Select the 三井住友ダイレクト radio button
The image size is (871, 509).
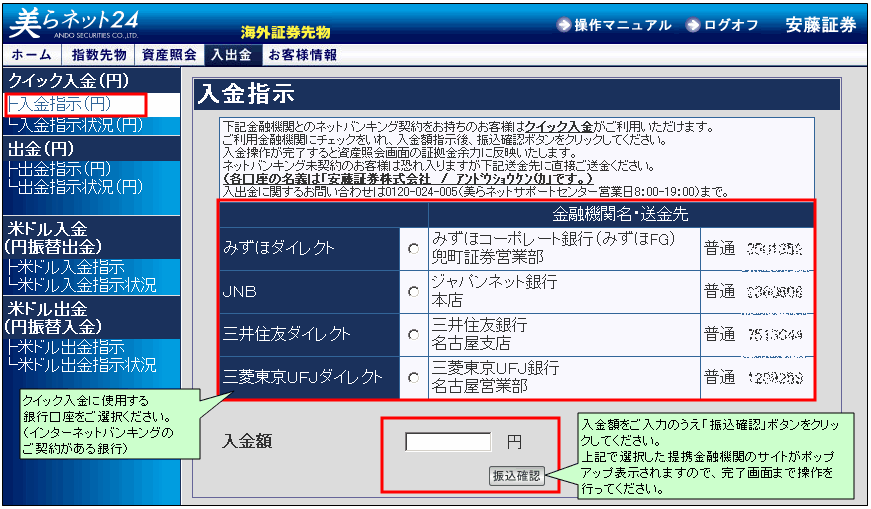coord(413,335)
